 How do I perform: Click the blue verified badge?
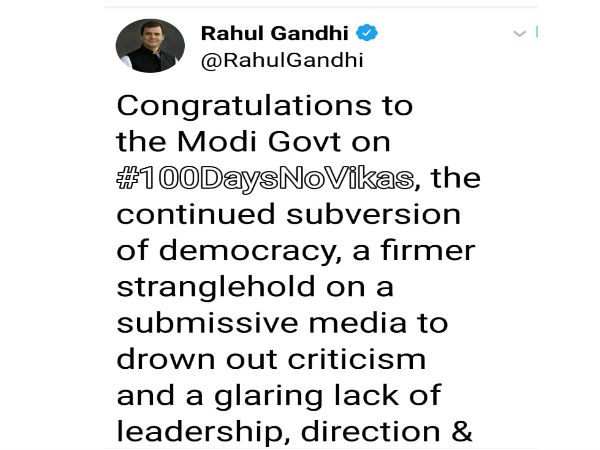click(x=368, y=33)
